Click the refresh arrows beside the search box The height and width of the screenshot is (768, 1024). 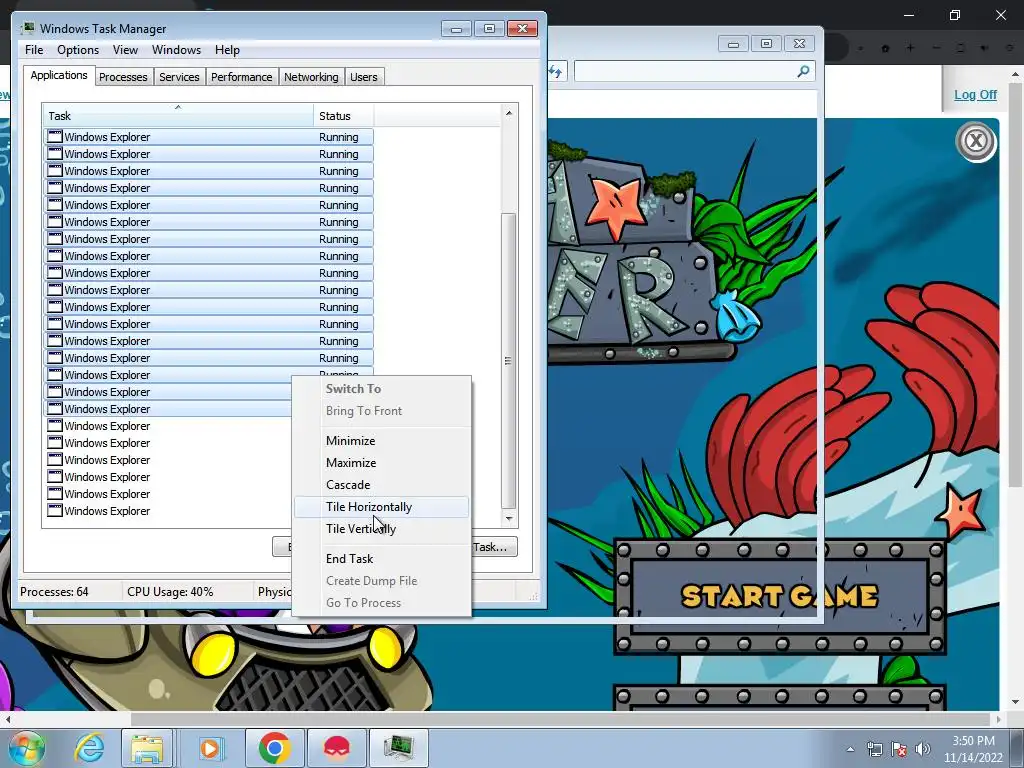(556, 71)
